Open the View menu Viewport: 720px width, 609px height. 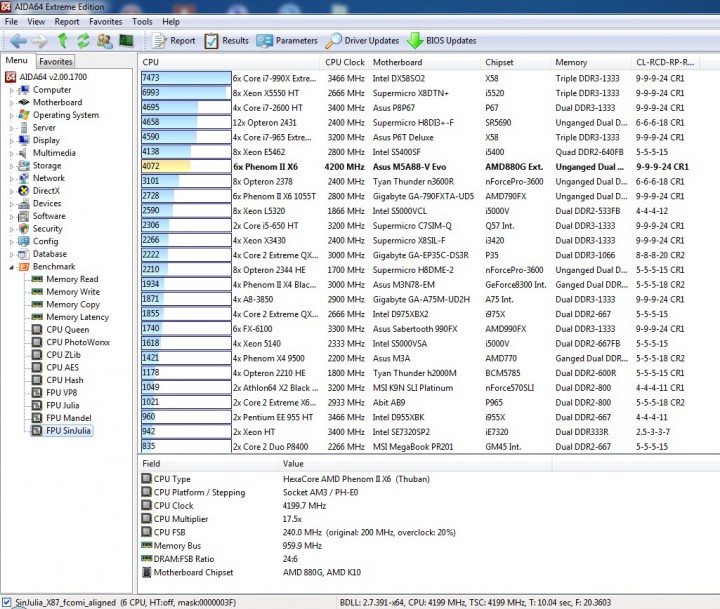coord(36,22)
